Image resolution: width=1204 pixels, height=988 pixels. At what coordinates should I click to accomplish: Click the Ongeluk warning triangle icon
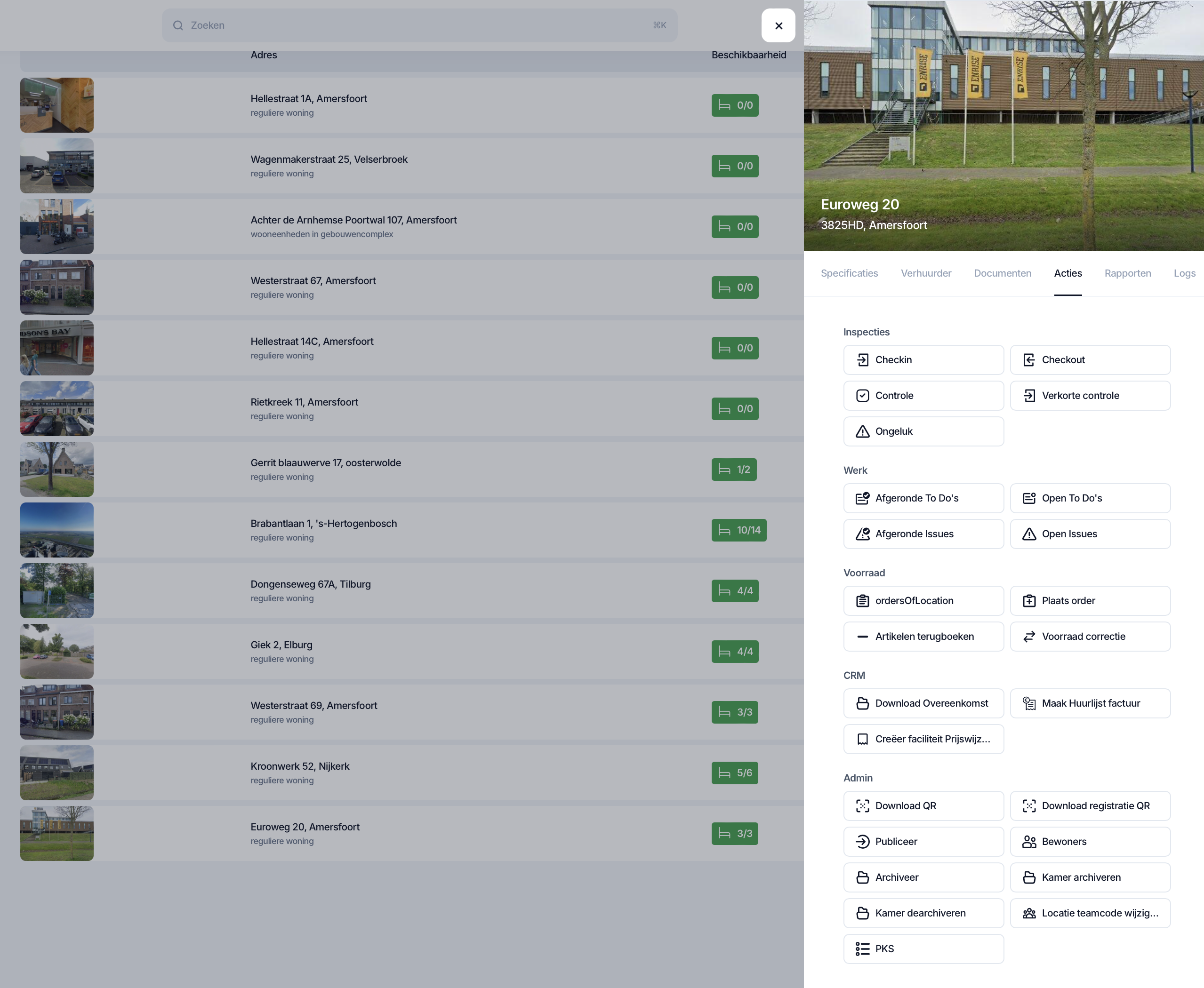point(862,431)
